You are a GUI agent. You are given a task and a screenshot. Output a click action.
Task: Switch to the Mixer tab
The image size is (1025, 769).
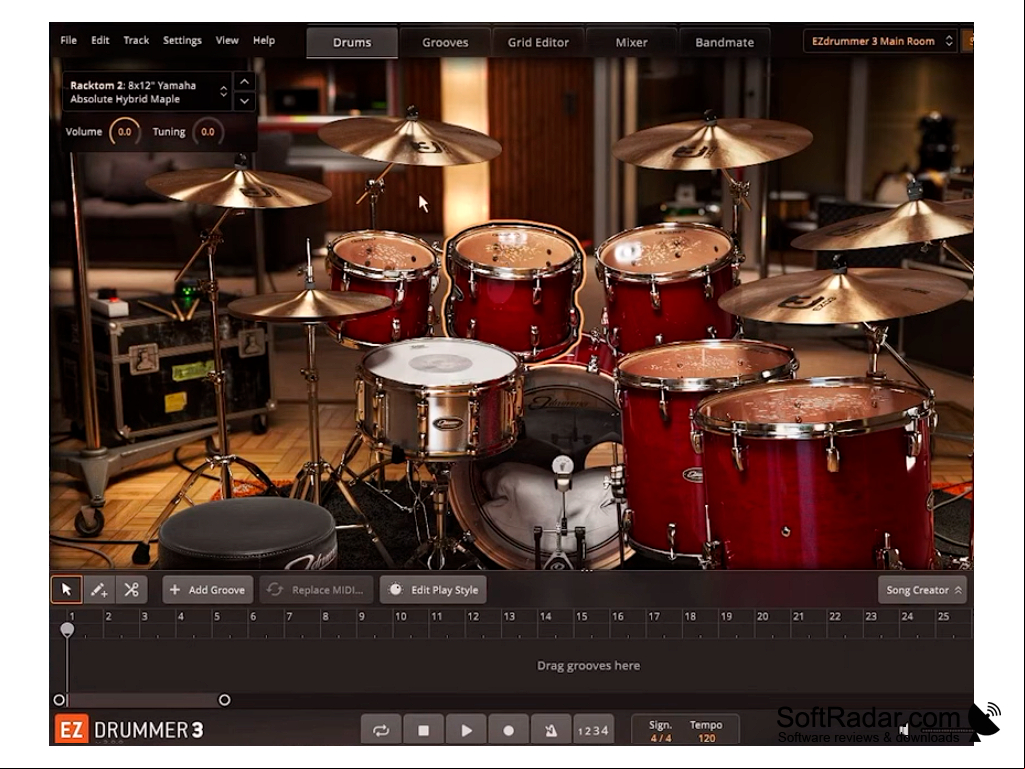point(631,42)
